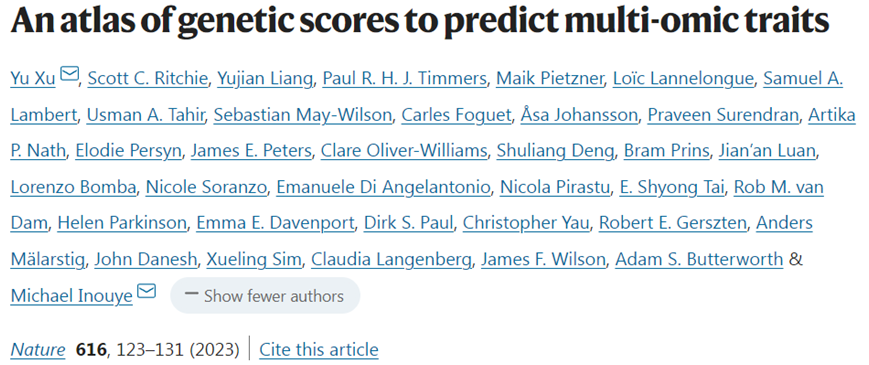
Task: Select Adam S. Butterworth author link
Action: click(x=699, y=259)
